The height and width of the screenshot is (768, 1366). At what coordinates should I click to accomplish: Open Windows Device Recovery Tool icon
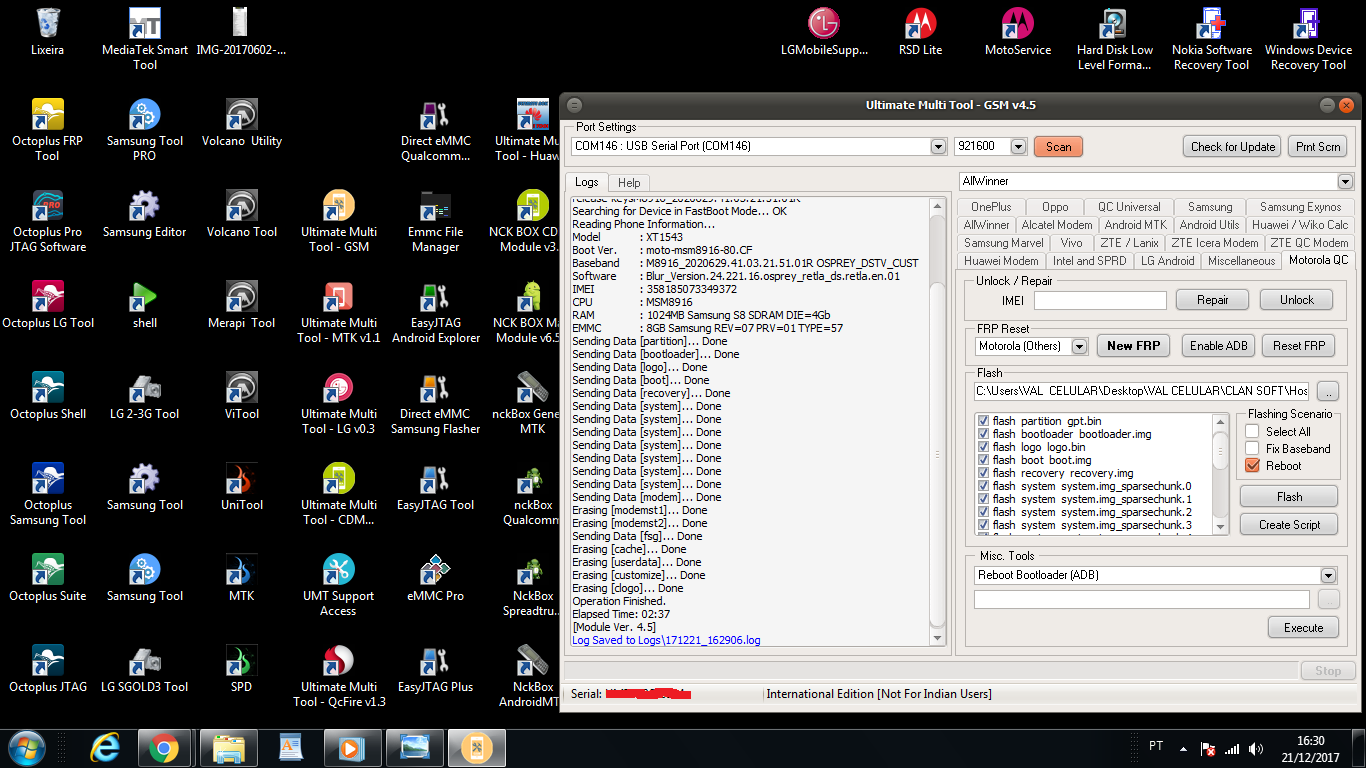click(x=1308, y=40)
